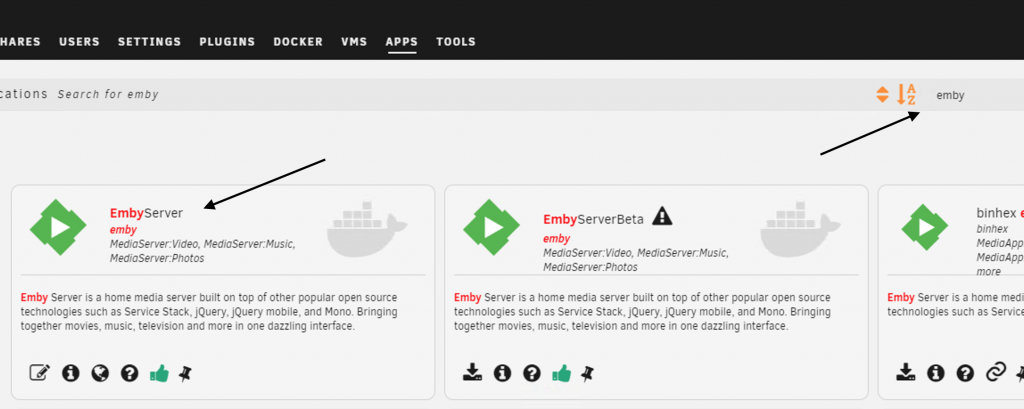
Task: Expand the orange up-down sort selector
Action: click(x=882, y=94)
